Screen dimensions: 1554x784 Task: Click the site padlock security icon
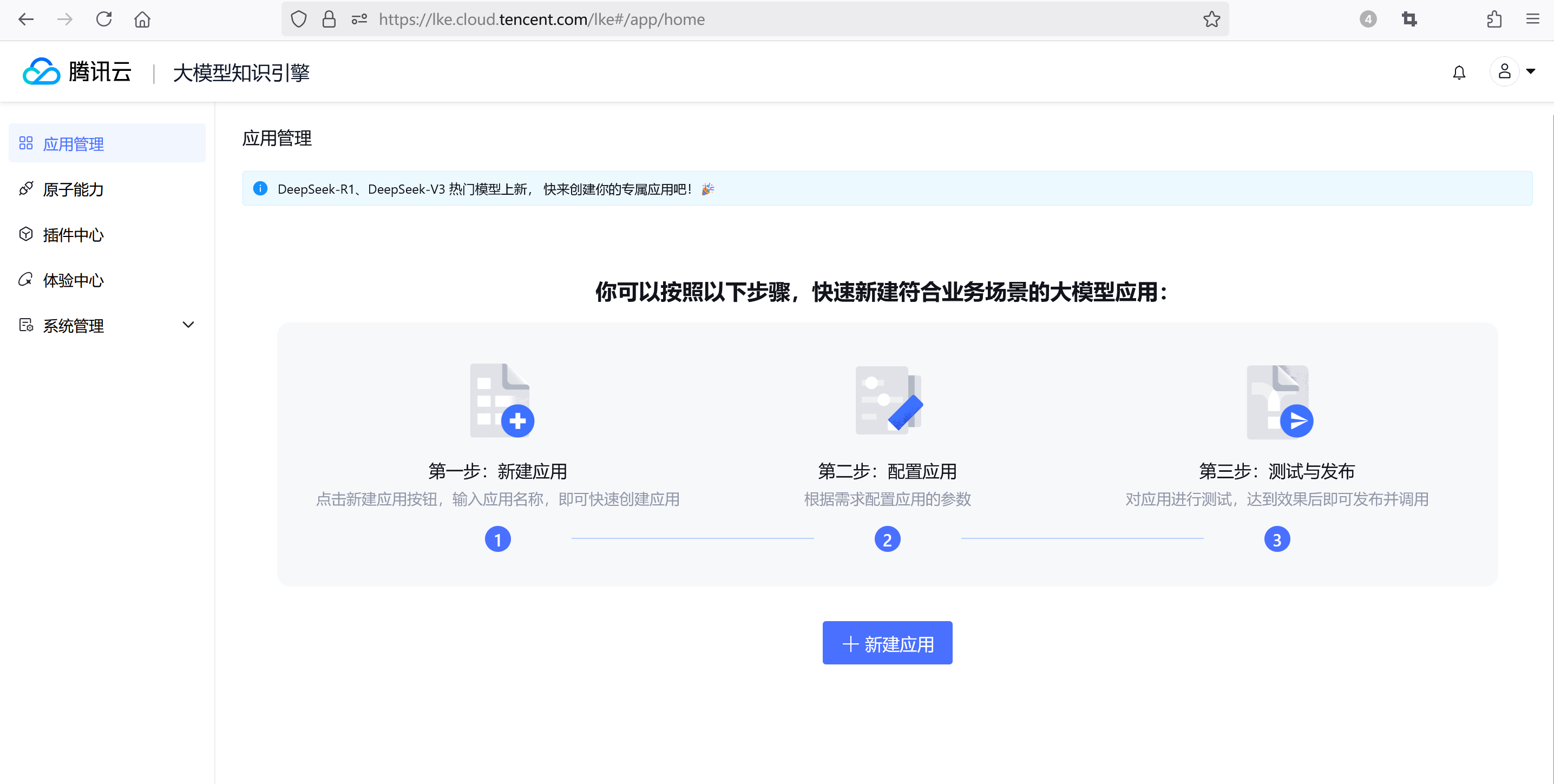point(329,19)
